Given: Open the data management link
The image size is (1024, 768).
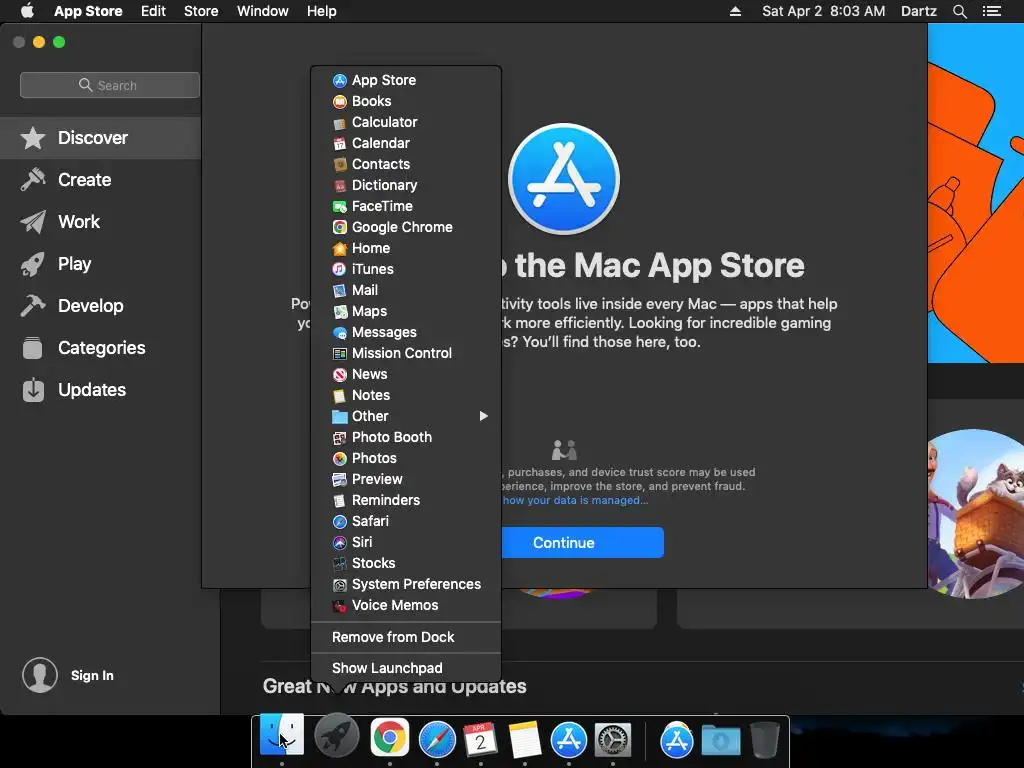Looking at the screenshot, I should click(575, 500).
